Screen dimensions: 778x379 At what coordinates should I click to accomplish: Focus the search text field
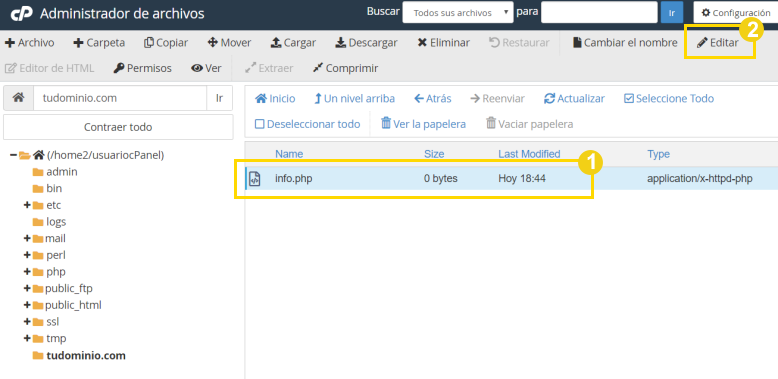599,12
